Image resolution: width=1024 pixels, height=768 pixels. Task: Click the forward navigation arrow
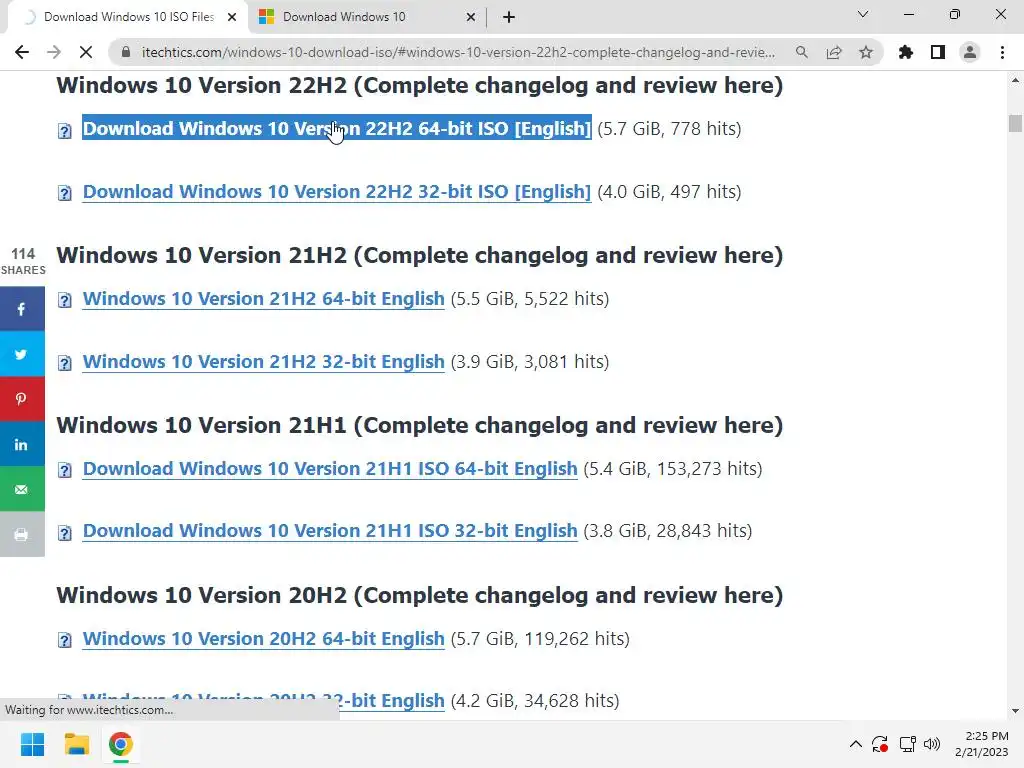point(54,52)
